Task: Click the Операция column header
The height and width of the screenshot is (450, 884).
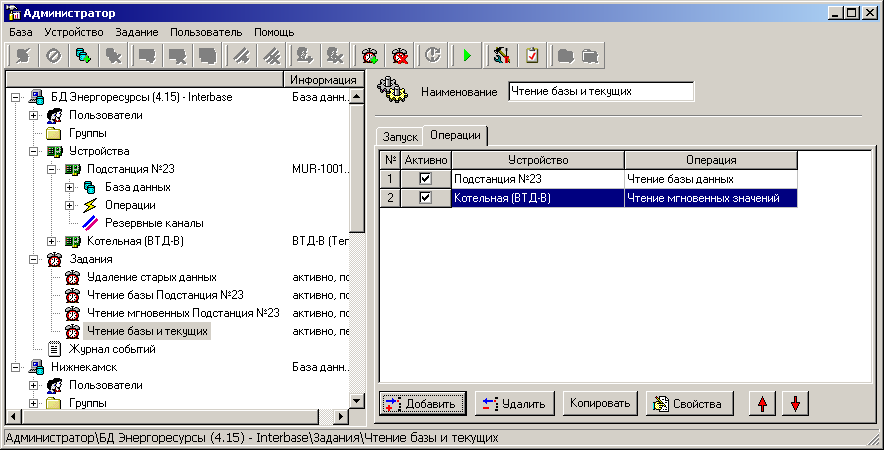Action: 711,160
